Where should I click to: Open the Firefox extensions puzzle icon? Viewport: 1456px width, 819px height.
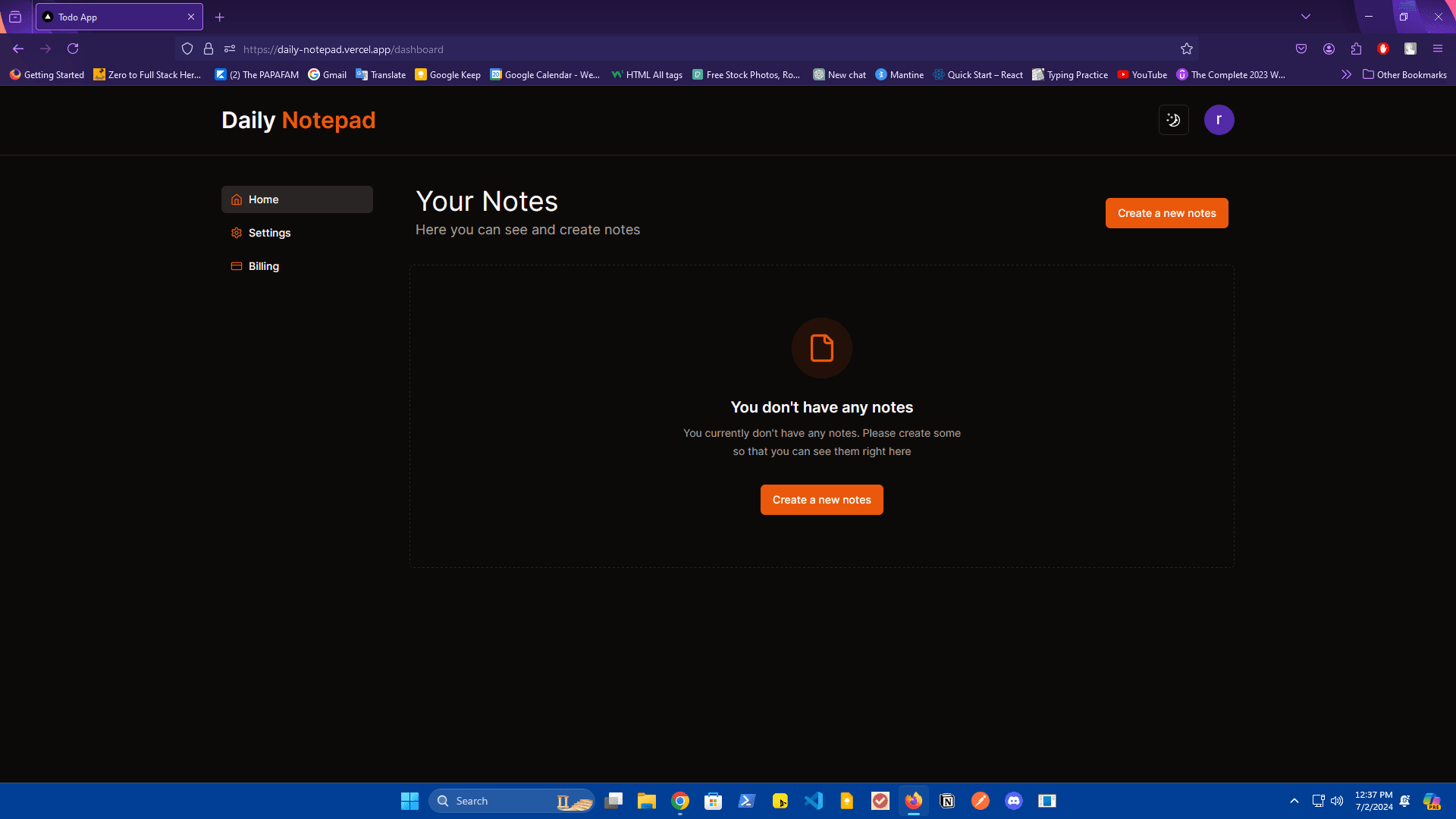(x=1356, y=49)
